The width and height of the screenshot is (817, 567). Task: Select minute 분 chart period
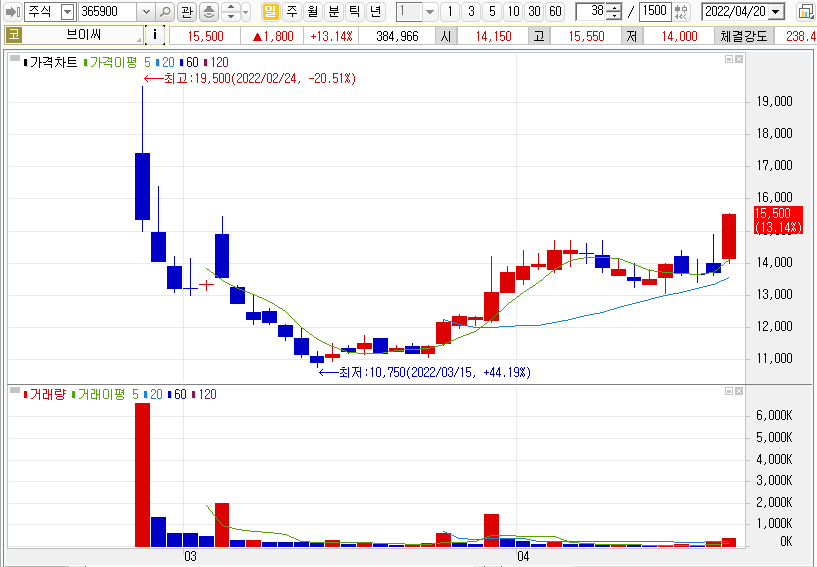[x=333, y=11]
